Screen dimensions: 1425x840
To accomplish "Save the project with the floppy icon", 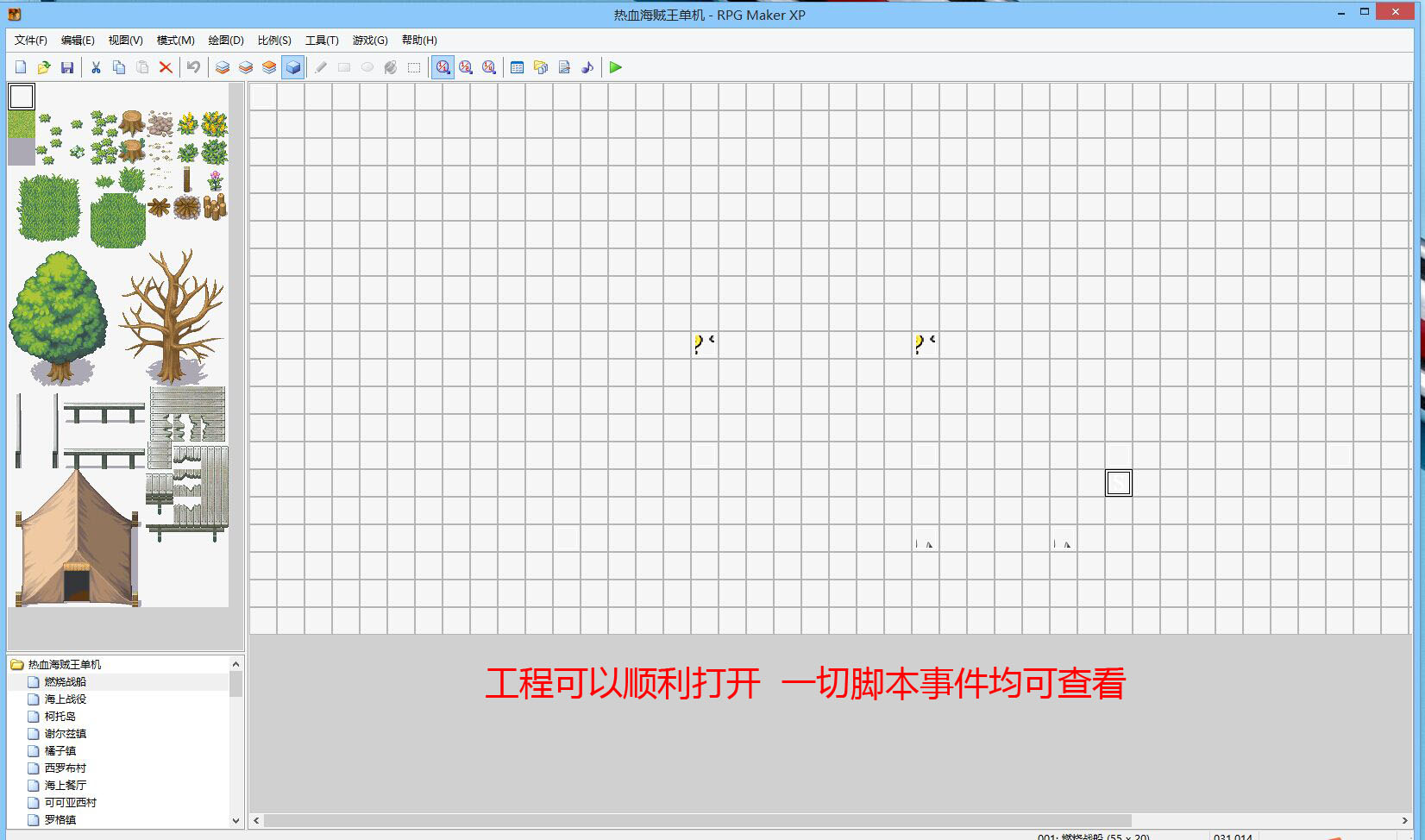I will (x=67, y=67).
